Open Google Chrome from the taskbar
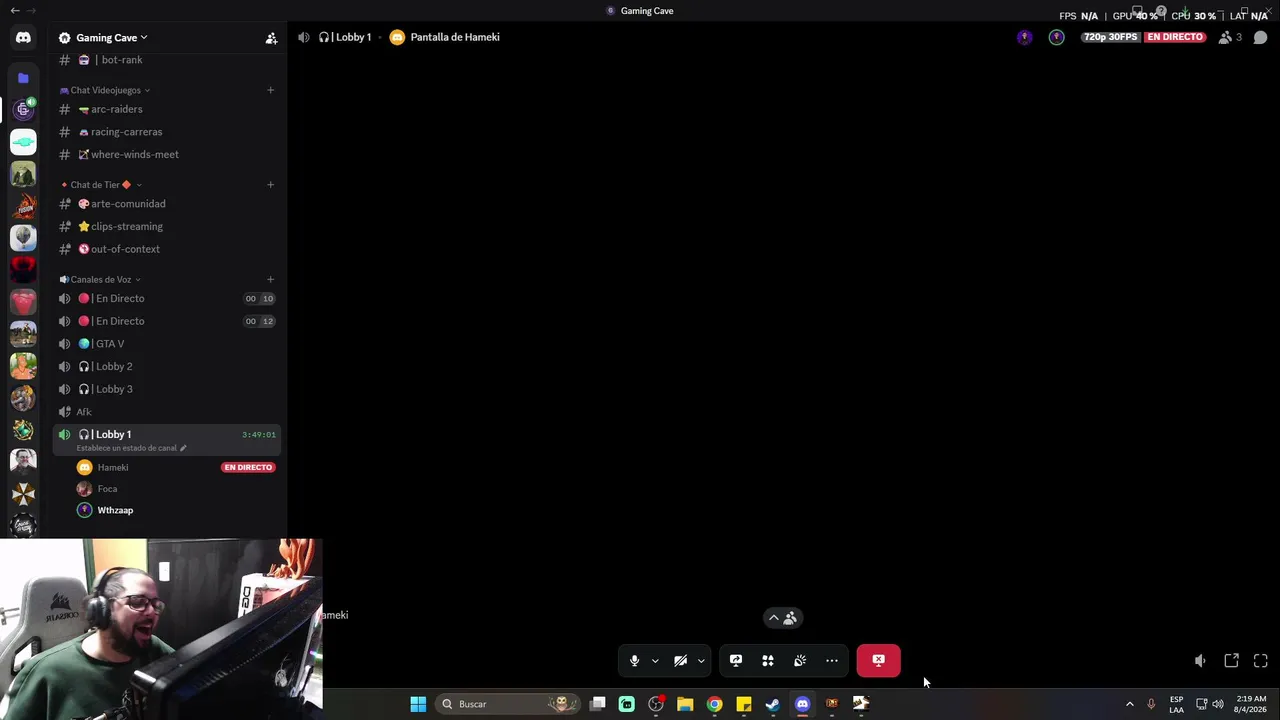 pos(714,704)
